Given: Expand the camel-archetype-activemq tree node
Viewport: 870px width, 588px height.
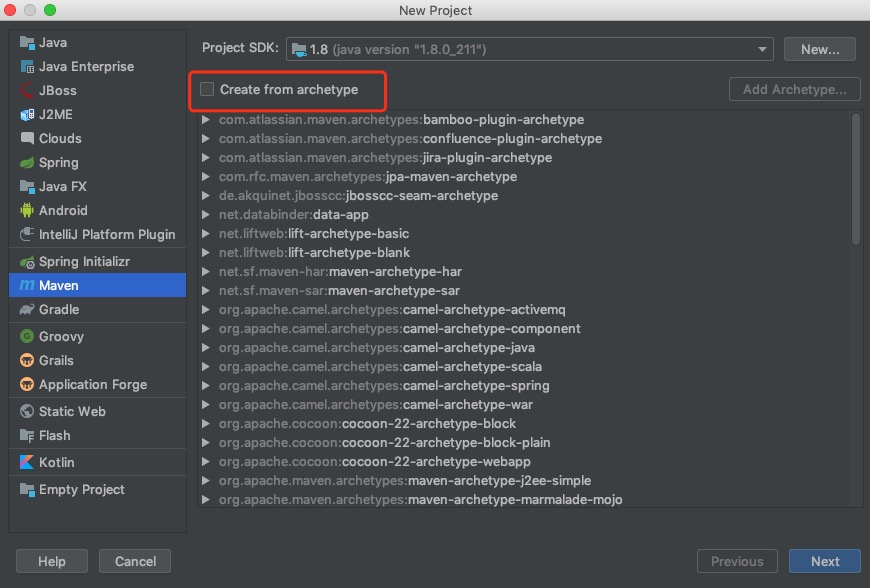Looking at the screenshot, I should coord(206,310).
